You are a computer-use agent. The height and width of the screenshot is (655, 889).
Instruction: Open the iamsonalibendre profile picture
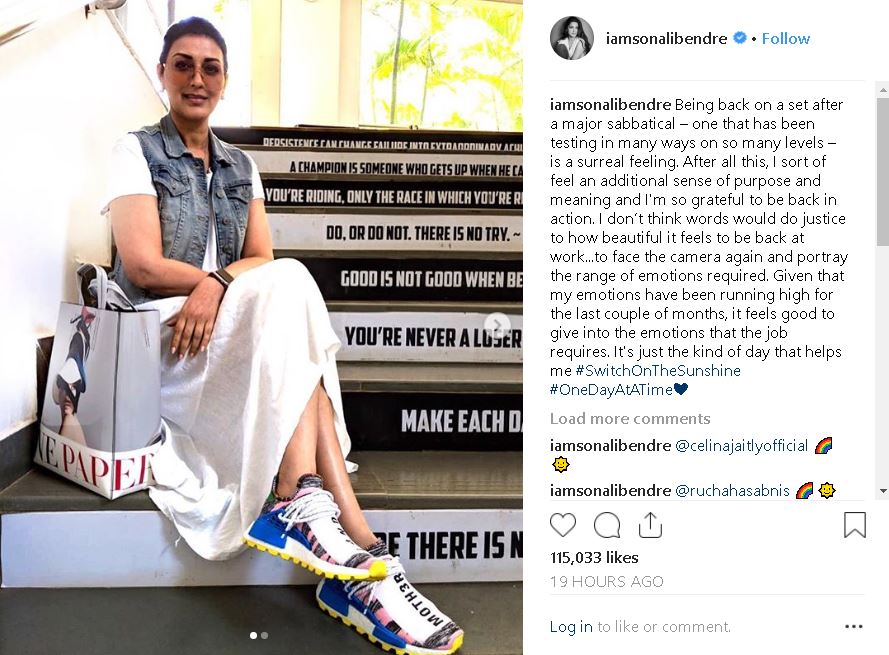(x=572, y=38)
